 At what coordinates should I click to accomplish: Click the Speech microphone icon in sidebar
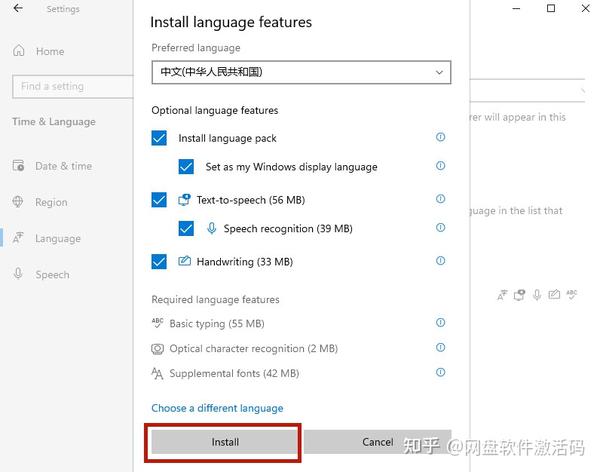click(18, 273)
